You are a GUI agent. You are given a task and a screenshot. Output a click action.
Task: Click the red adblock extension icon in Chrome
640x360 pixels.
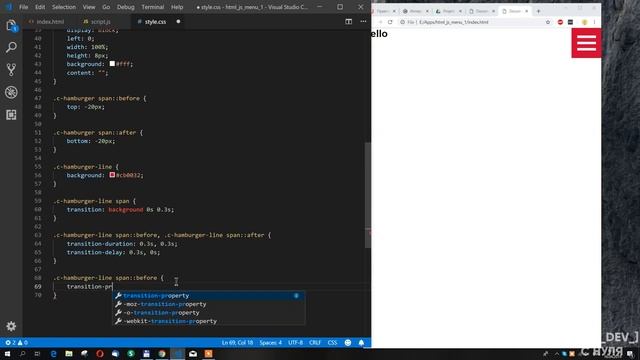point(560,22)
